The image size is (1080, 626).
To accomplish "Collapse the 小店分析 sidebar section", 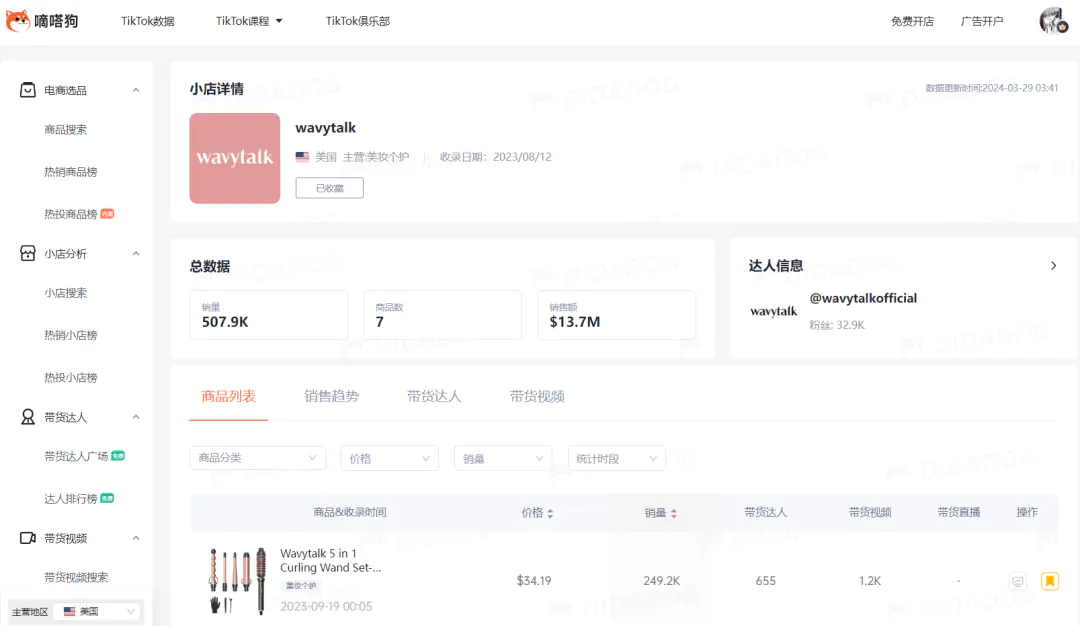I will [136, 254].
